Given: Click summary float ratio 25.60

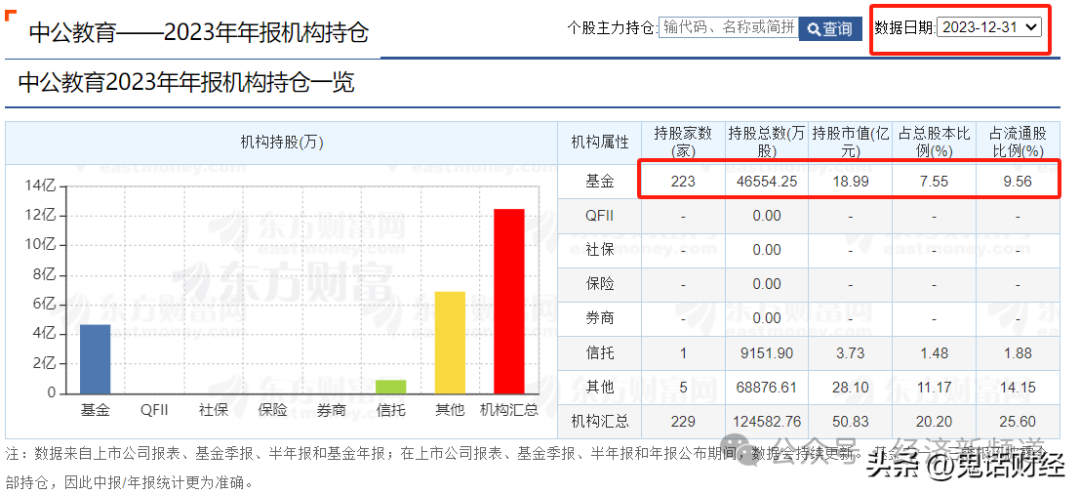Looking at the screenshot, I should (1017, 422).
